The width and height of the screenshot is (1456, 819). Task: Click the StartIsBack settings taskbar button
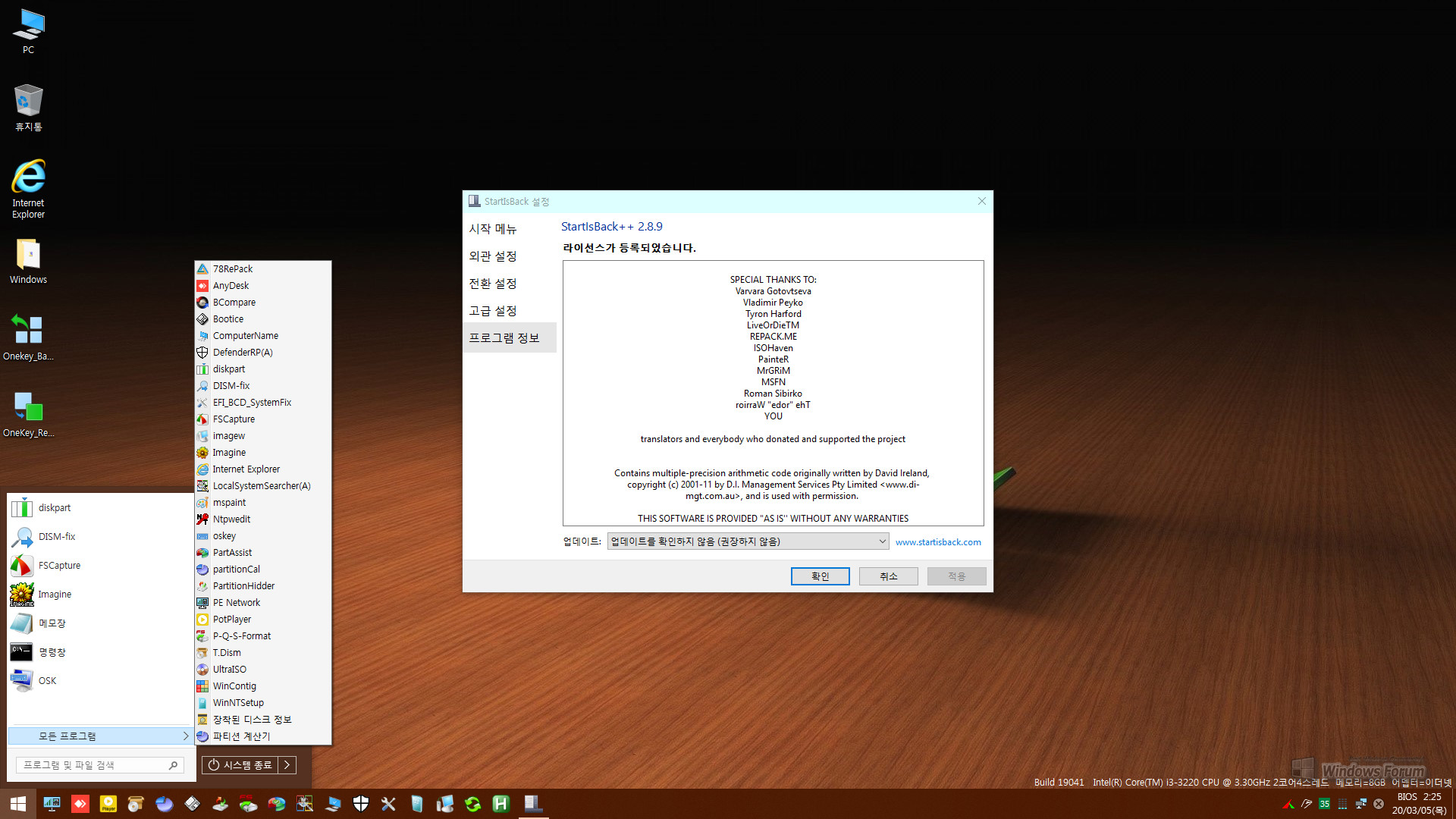[533, 804]
